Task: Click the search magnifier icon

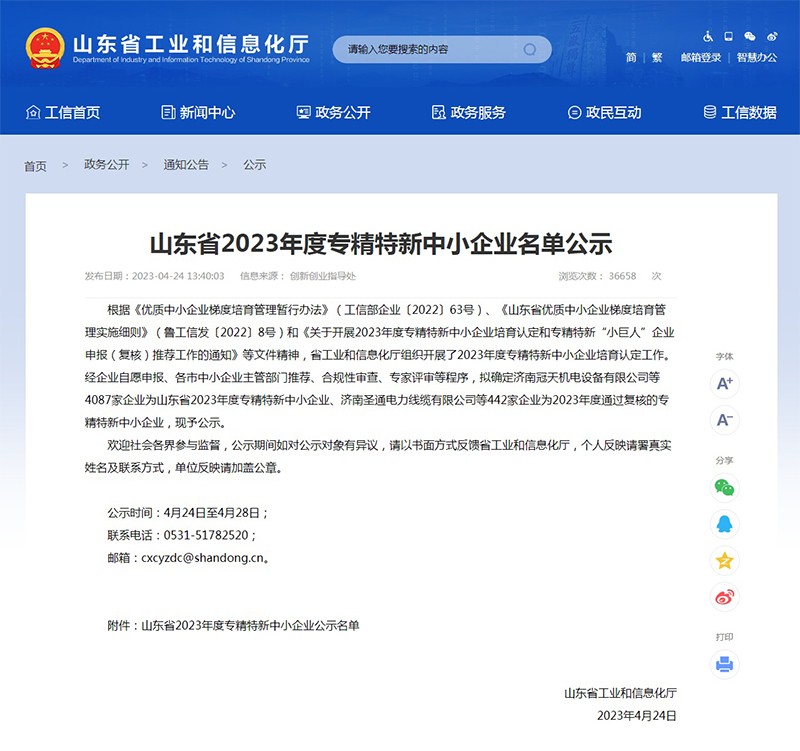Action: (x=530, y=49)
